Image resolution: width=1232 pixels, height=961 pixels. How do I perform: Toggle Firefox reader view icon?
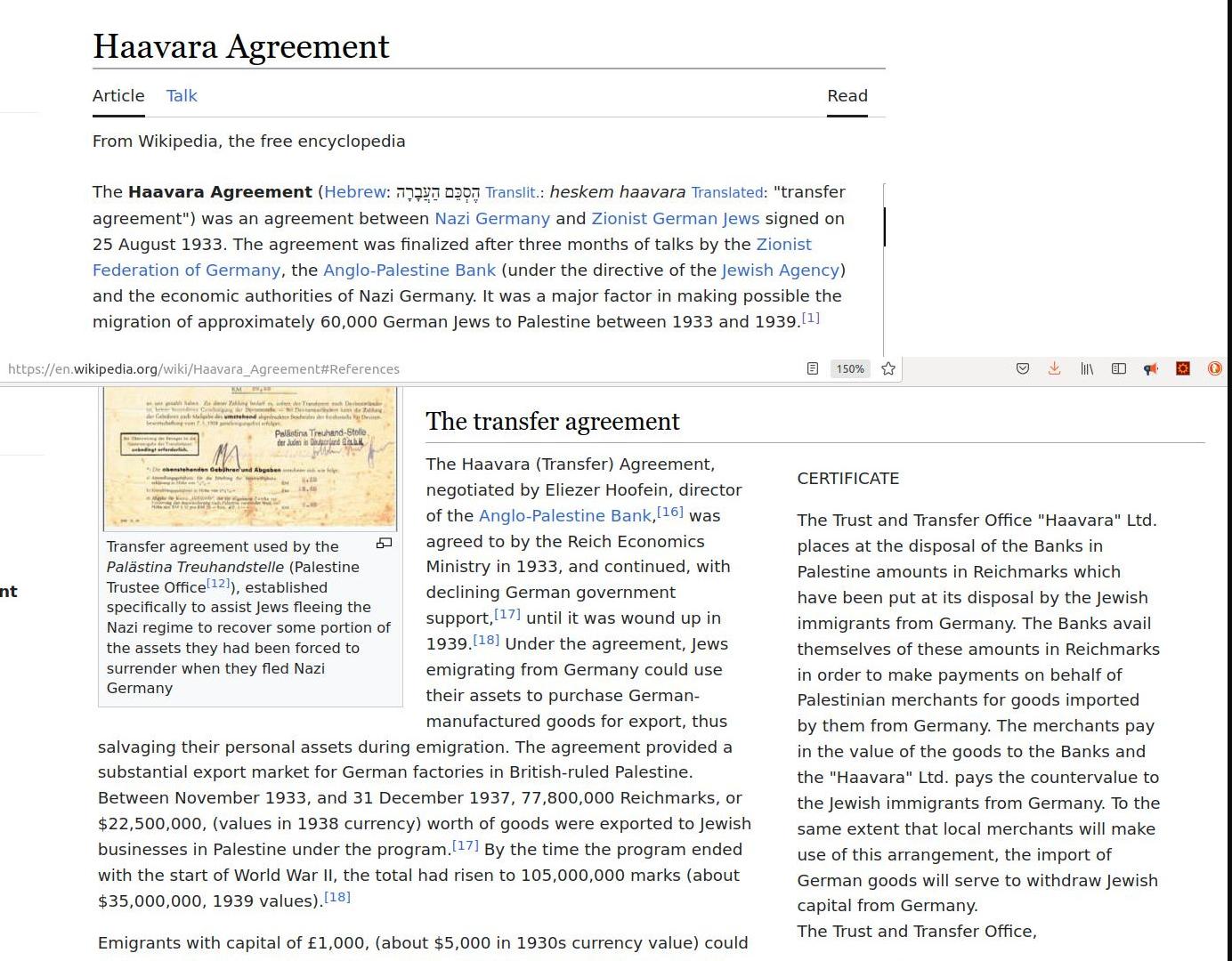pyautogui.click(x=812, y=368)
